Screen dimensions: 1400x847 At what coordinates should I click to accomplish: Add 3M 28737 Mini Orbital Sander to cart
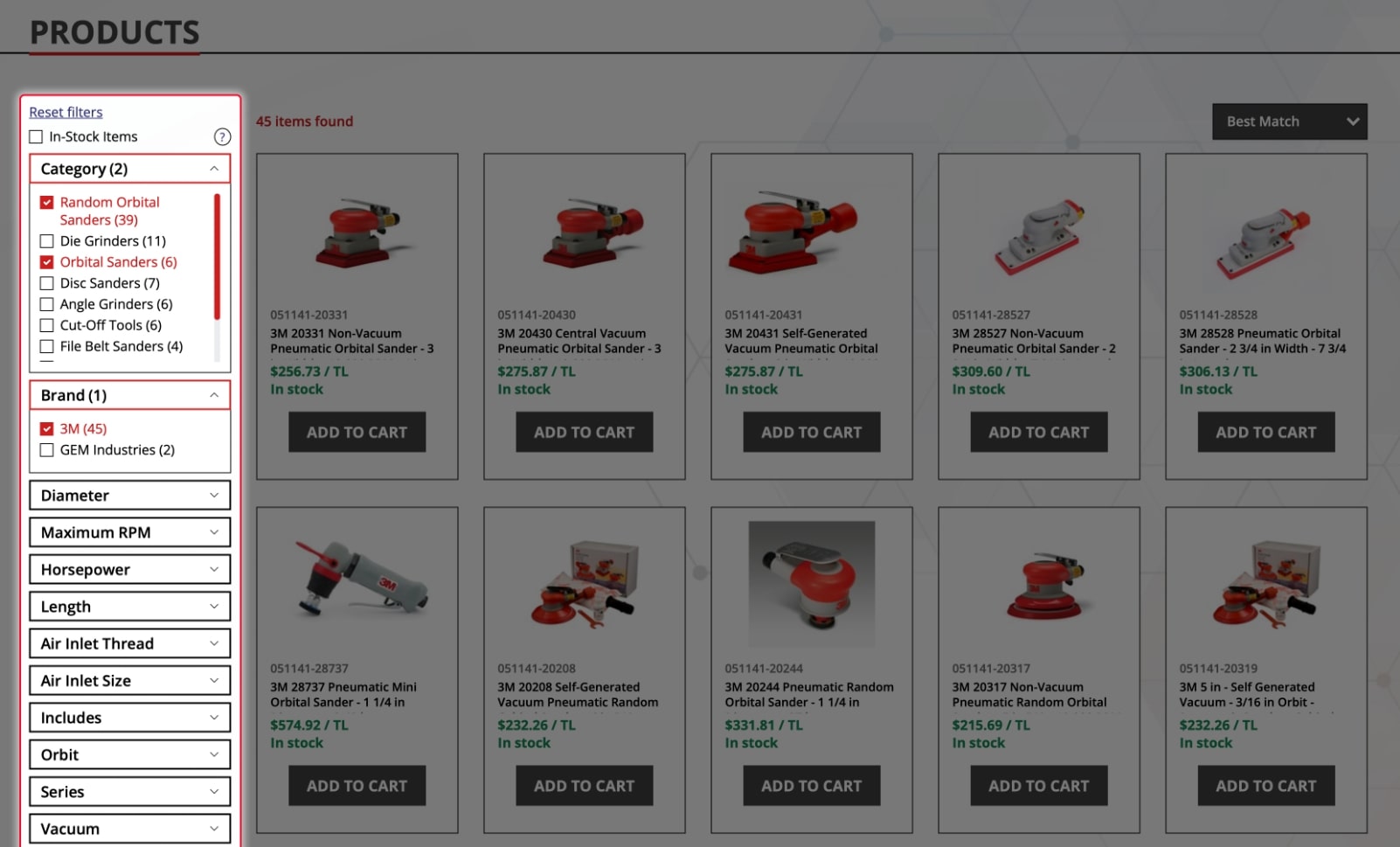(x=357, y=786)
